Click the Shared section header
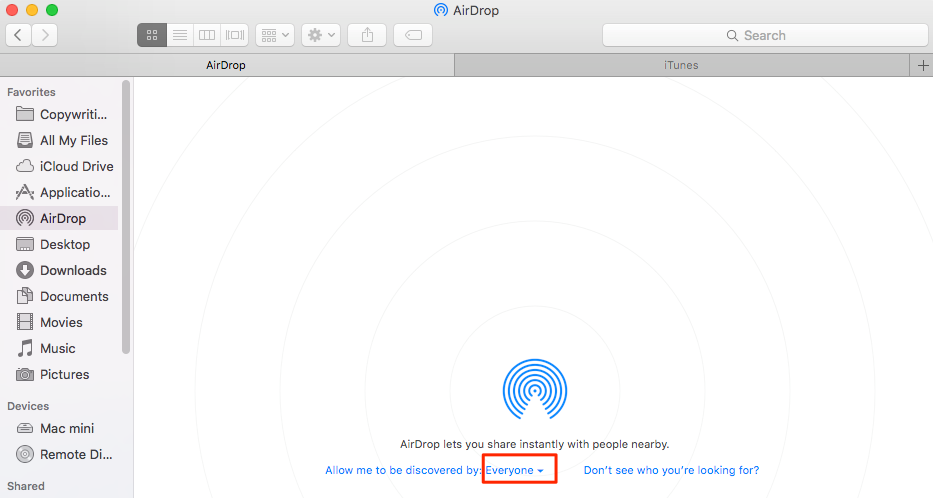 coord(26,486)
